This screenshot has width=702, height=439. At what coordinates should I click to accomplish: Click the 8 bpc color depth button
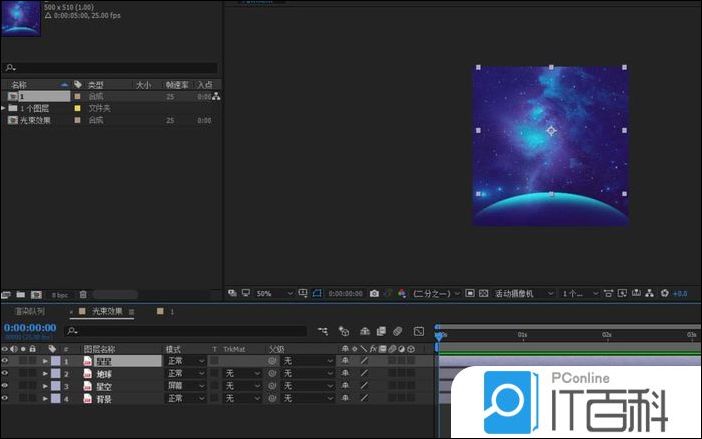click(60, 295)
